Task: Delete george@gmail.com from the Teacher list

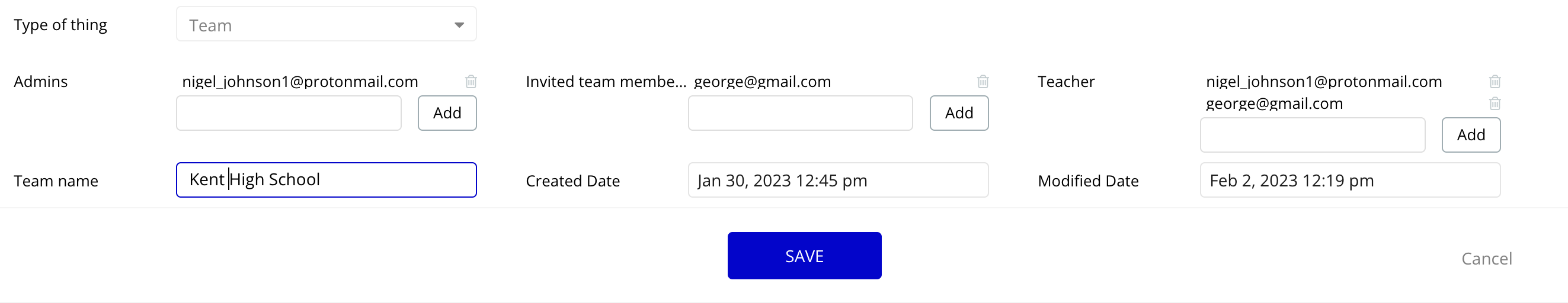Action: [x=1495, y=104]
